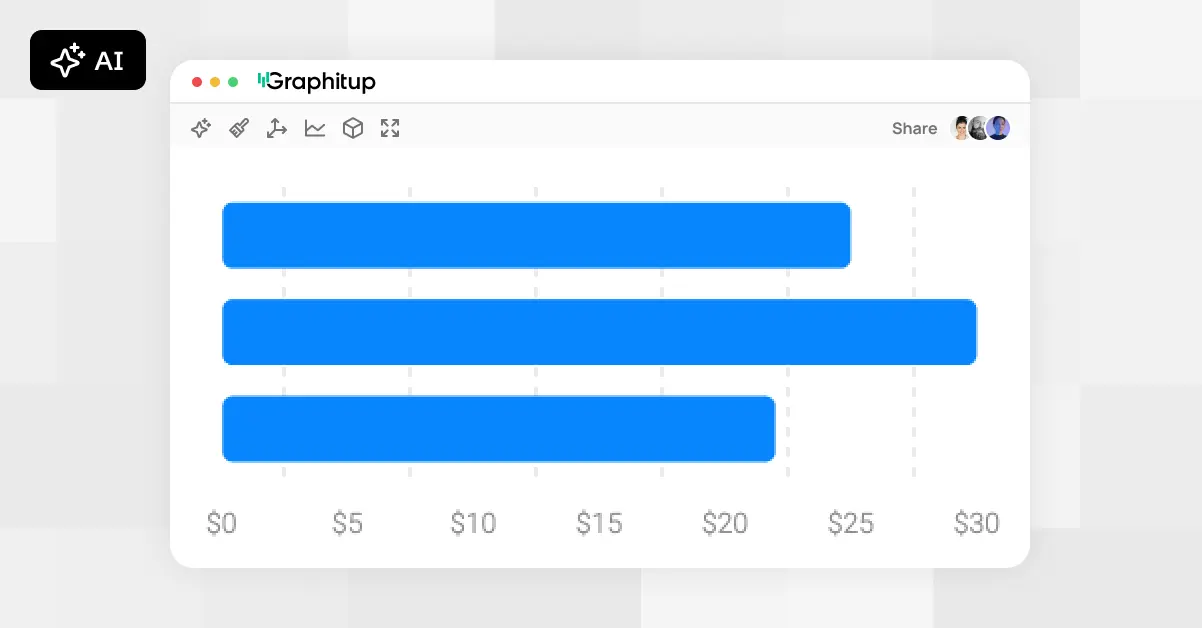
Task: Select the paintbrush style tool
Action: 239,128
